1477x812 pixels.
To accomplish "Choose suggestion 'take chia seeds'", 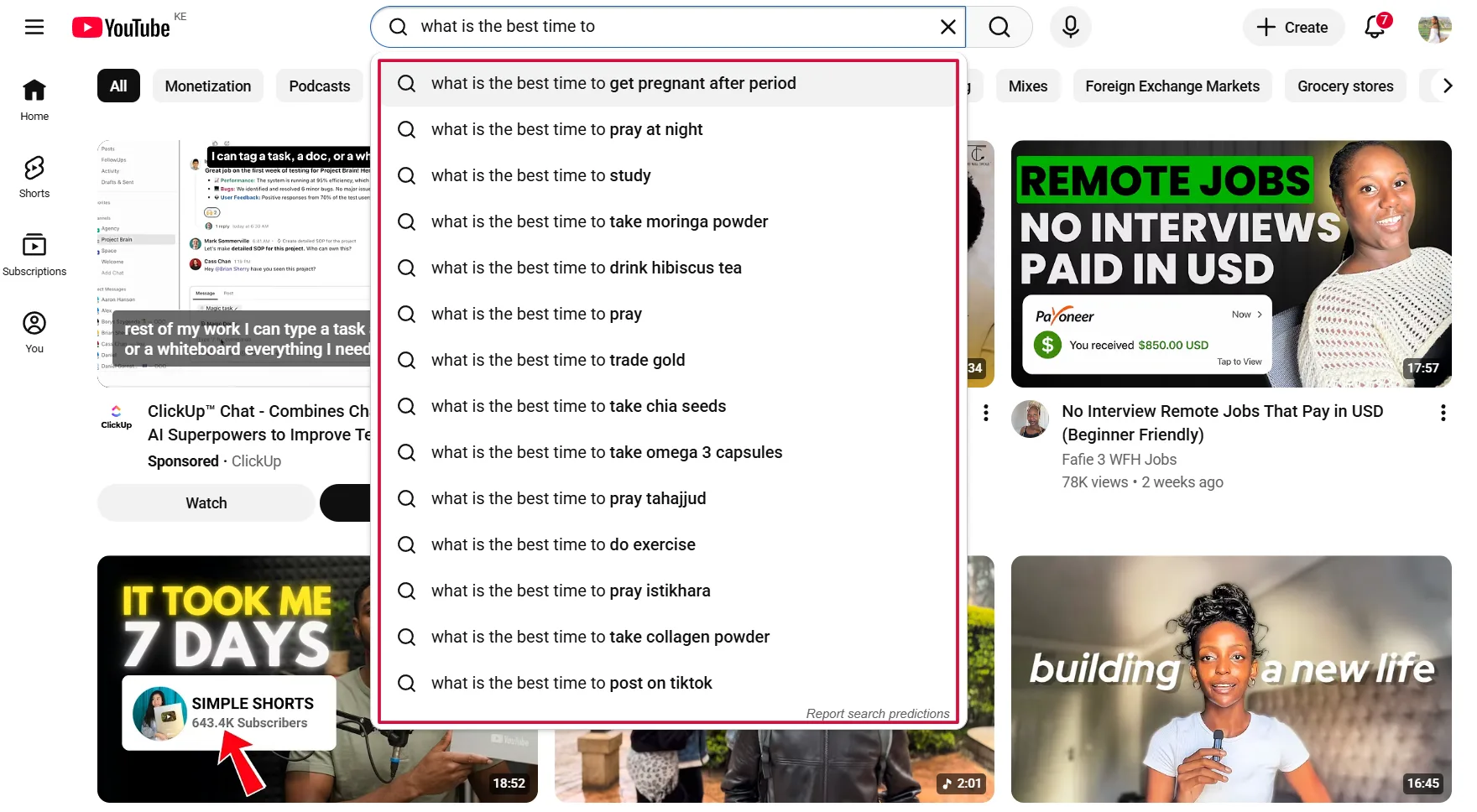I will click(668, 406).
